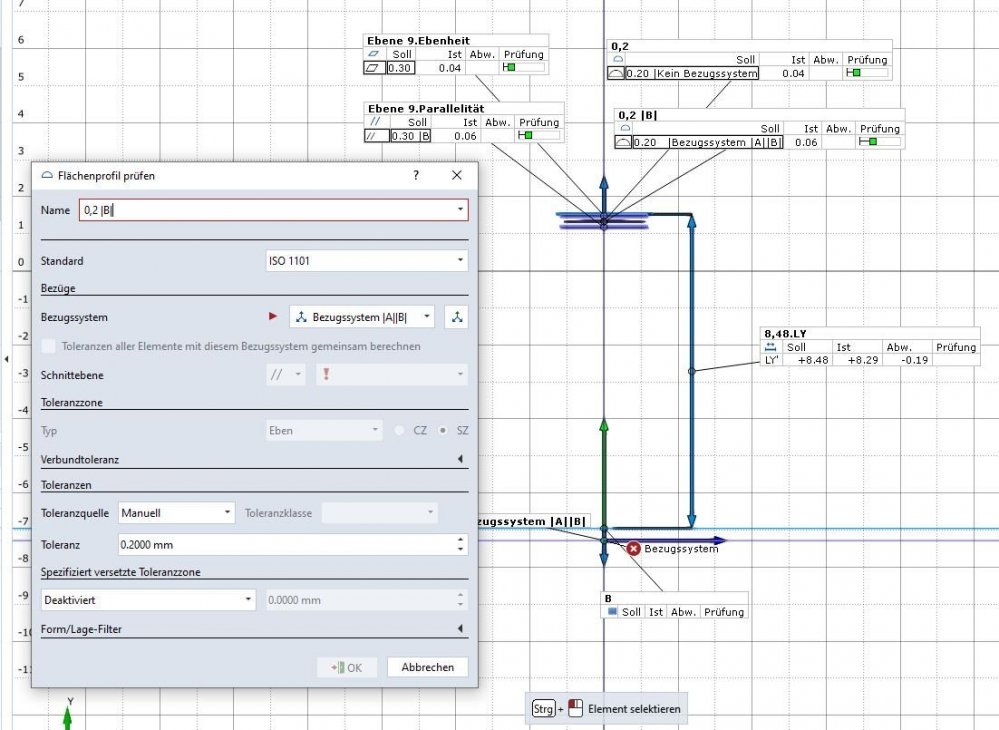Image resolution: width=999 pixels, height=730 pixels.
Task: Click the parallelism symbol in Ebene 9.Parallelität label
Action: (374, 136)
